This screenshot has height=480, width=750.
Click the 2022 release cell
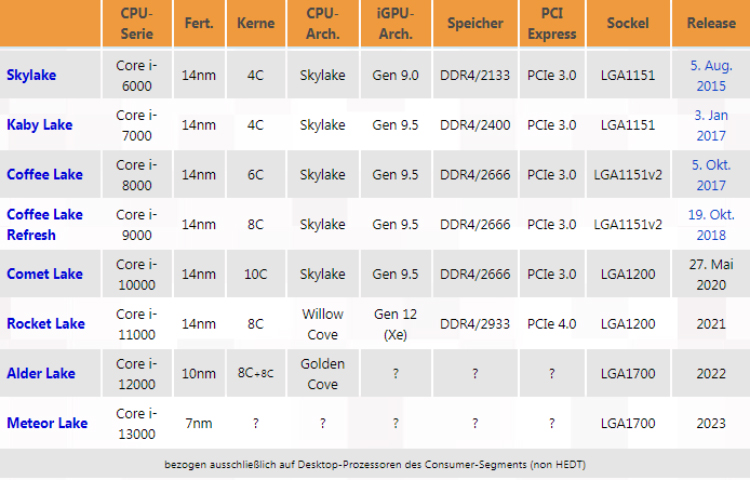pos(711,373)
